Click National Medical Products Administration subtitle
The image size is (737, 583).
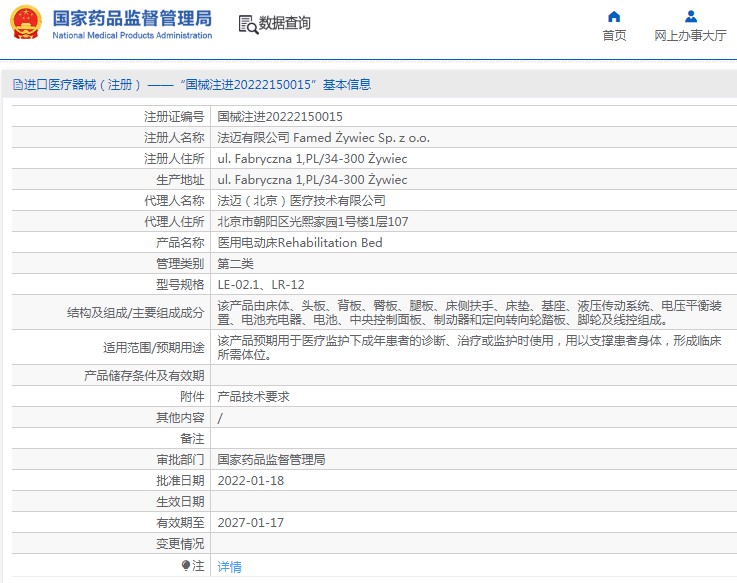(131, 35)
